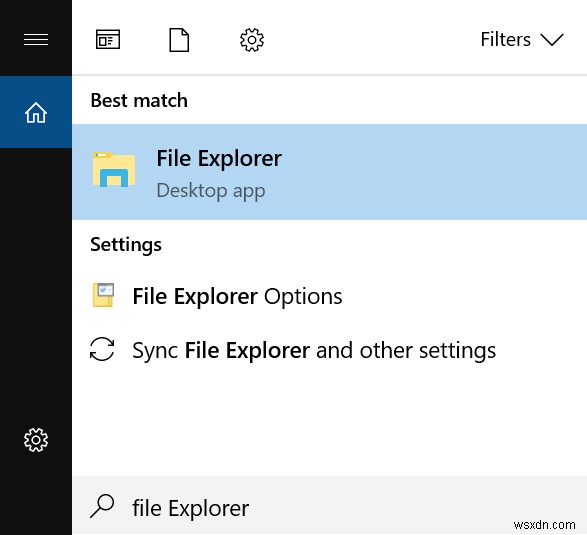The image size is (587, 535).
Task: Open File Explorer Options setting
Action: click(x=329, y=296)
